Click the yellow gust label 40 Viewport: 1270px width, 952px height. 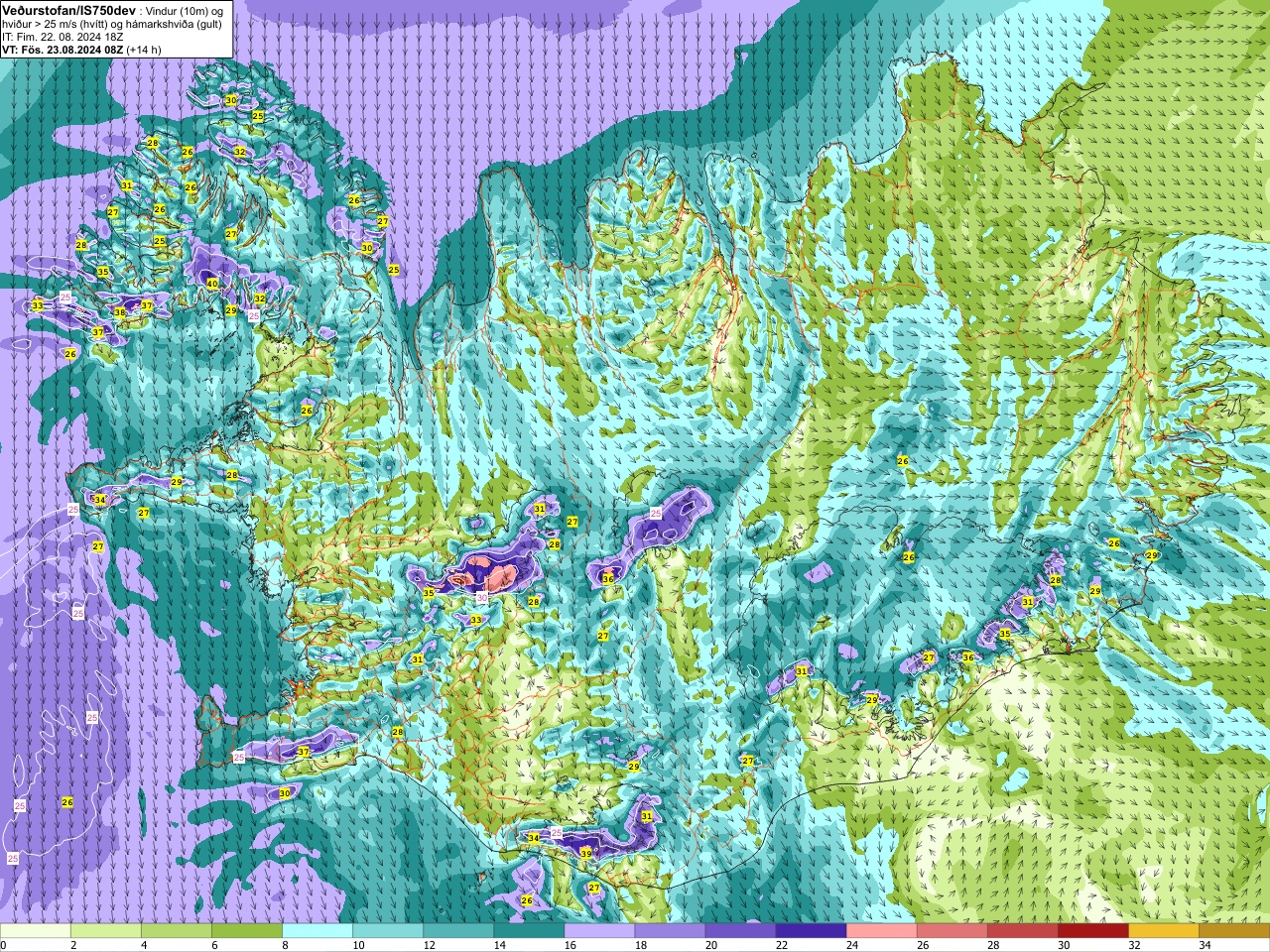(x=212, y=284)
